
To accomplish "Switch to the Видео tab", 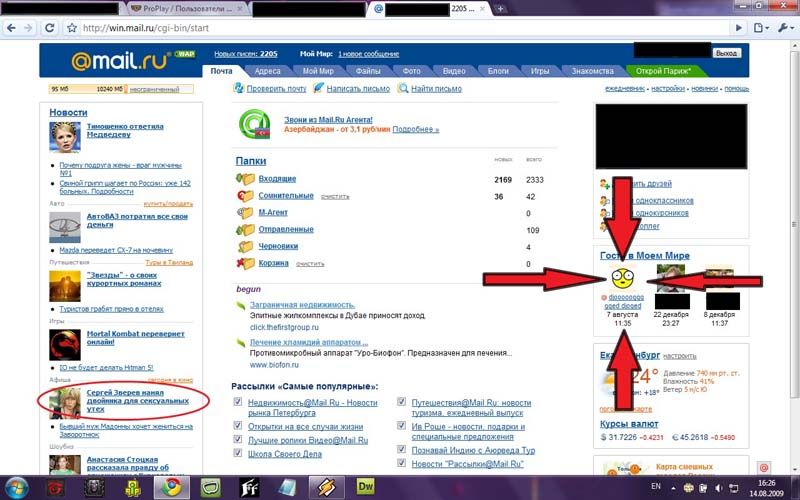I will coord(454,71).
